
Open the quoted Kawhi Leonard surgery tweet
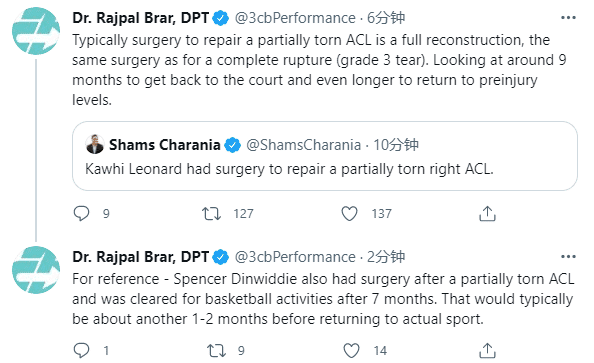325,156
